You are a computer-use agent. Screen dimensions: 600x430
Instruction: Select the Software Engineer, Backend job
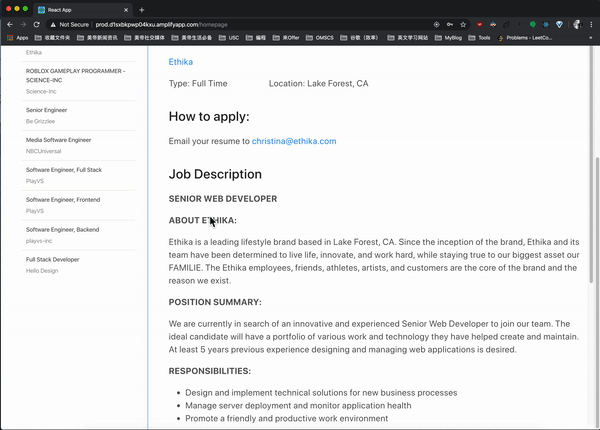(x=78, y=235)
